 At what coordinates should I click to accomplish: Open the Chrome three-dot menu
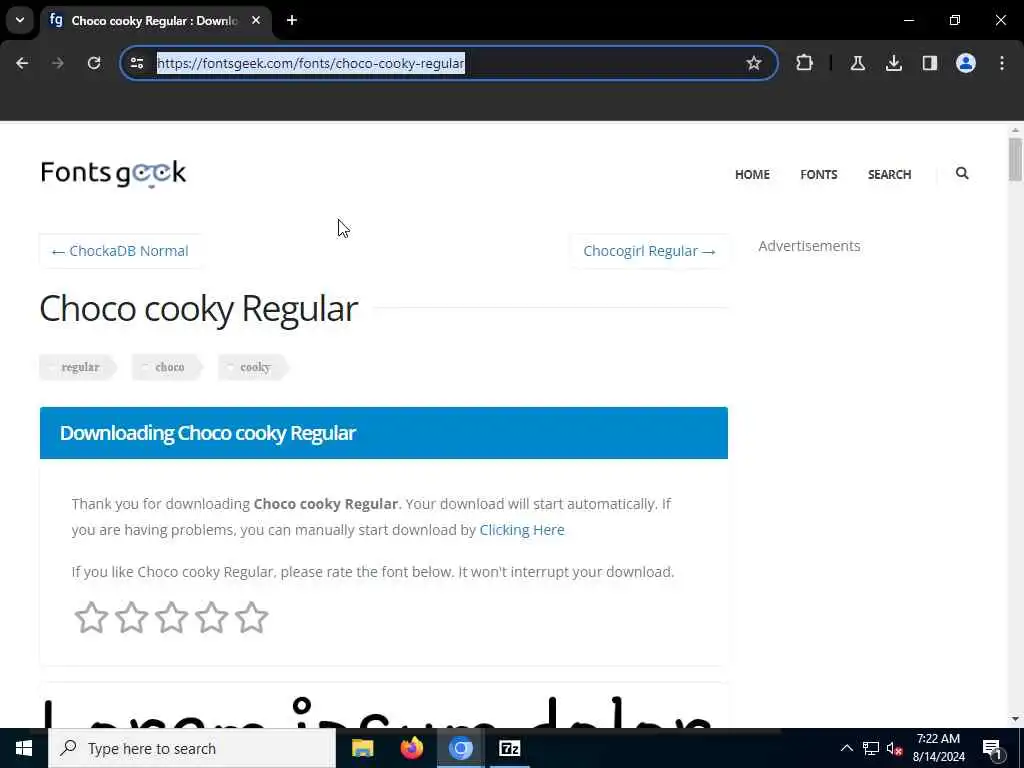1002,63
